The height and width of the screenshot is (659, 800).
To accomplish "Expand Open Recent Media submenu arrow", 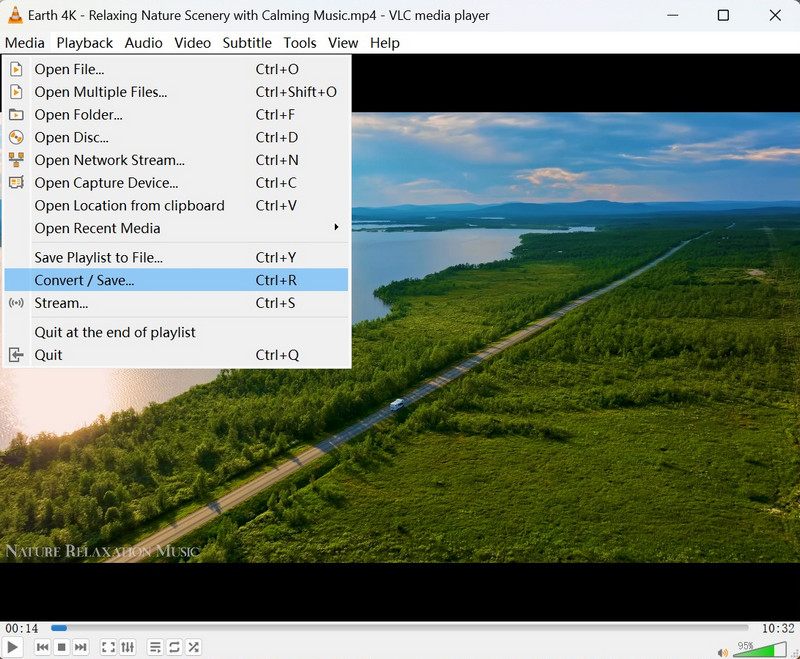I will tap(336, 227).
